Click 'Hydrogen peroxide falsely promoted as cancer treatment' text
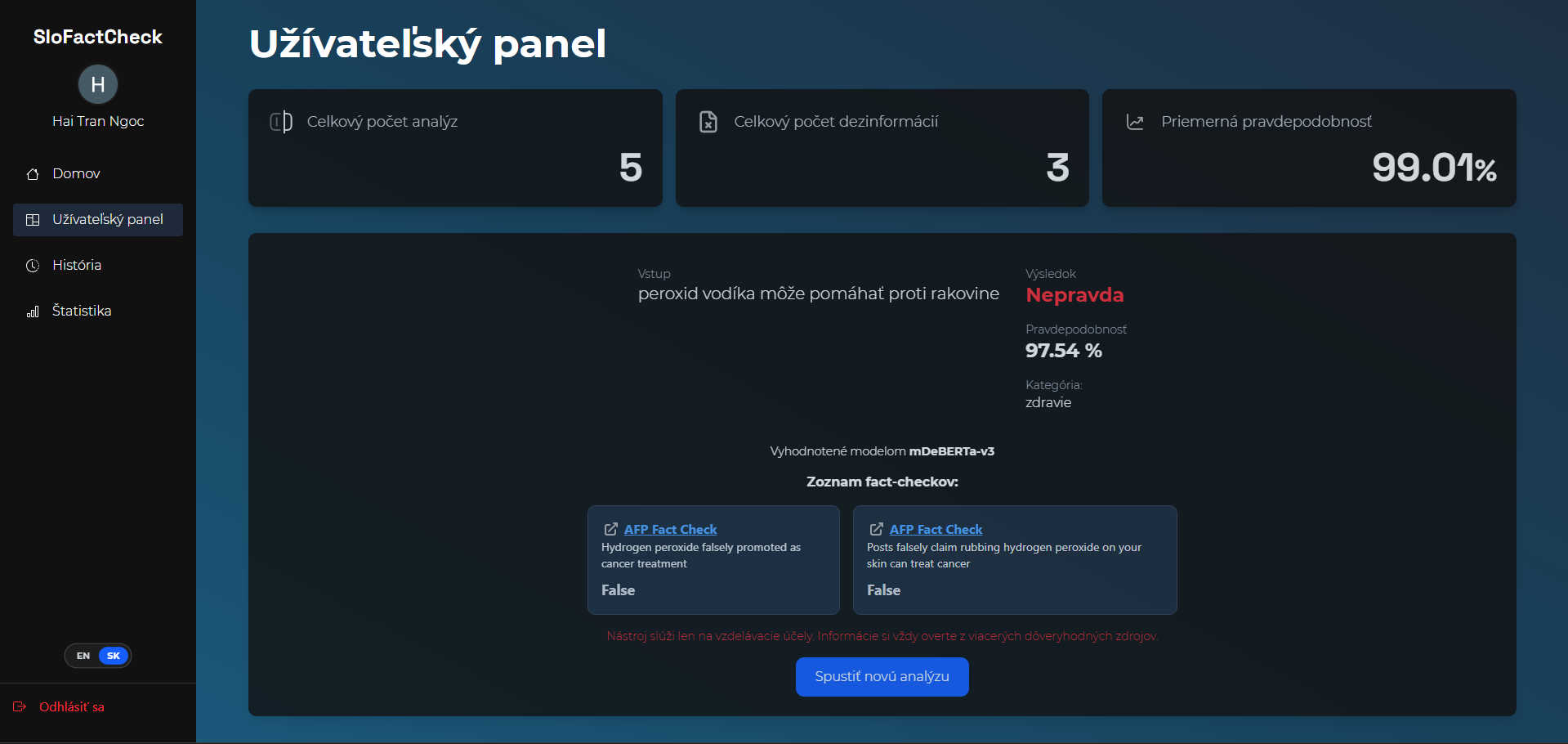The width and height of the screenshot is (1568, 744). (701, 555)
